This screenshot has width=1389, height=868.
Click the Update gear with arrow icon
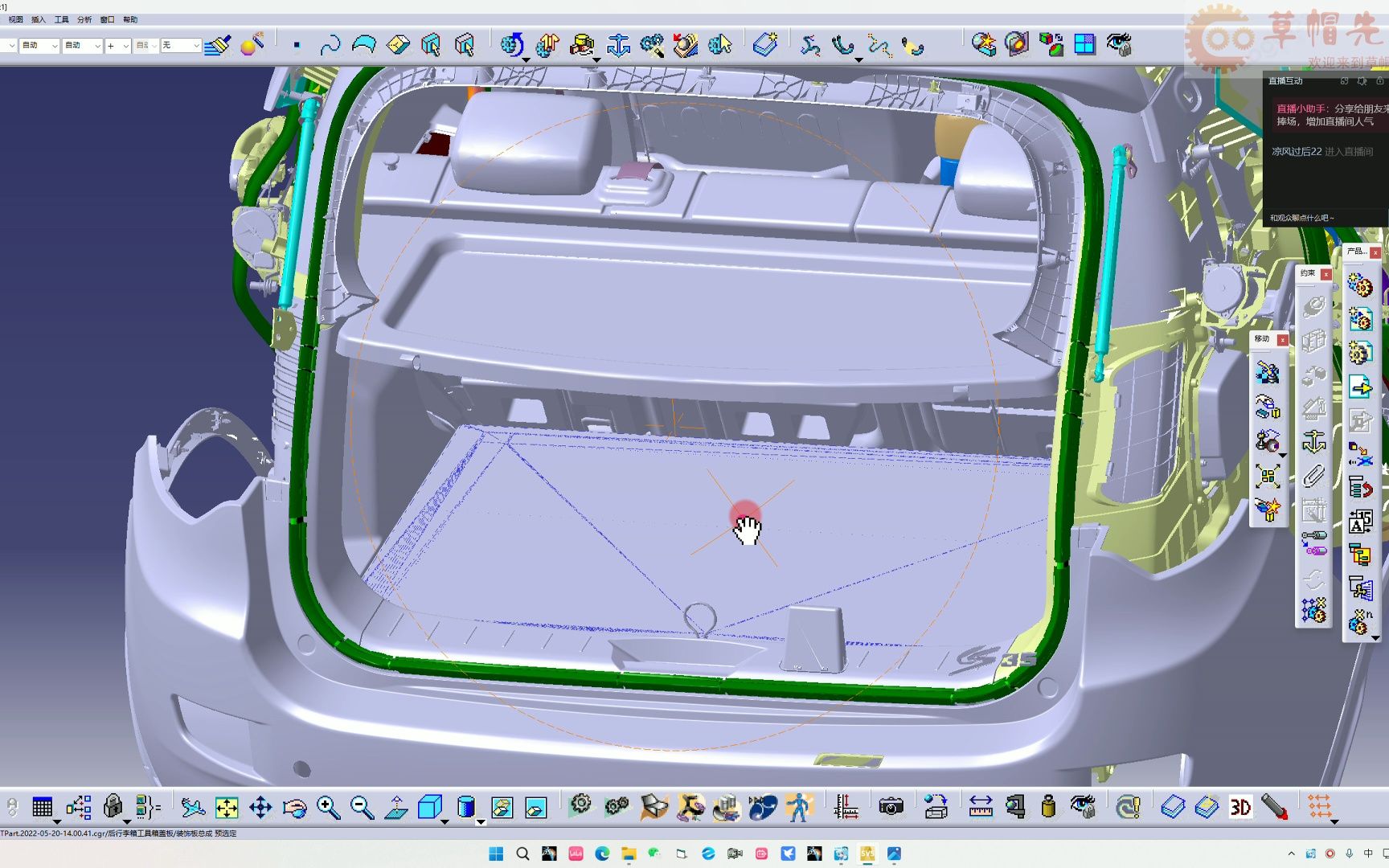pos(512,45)
